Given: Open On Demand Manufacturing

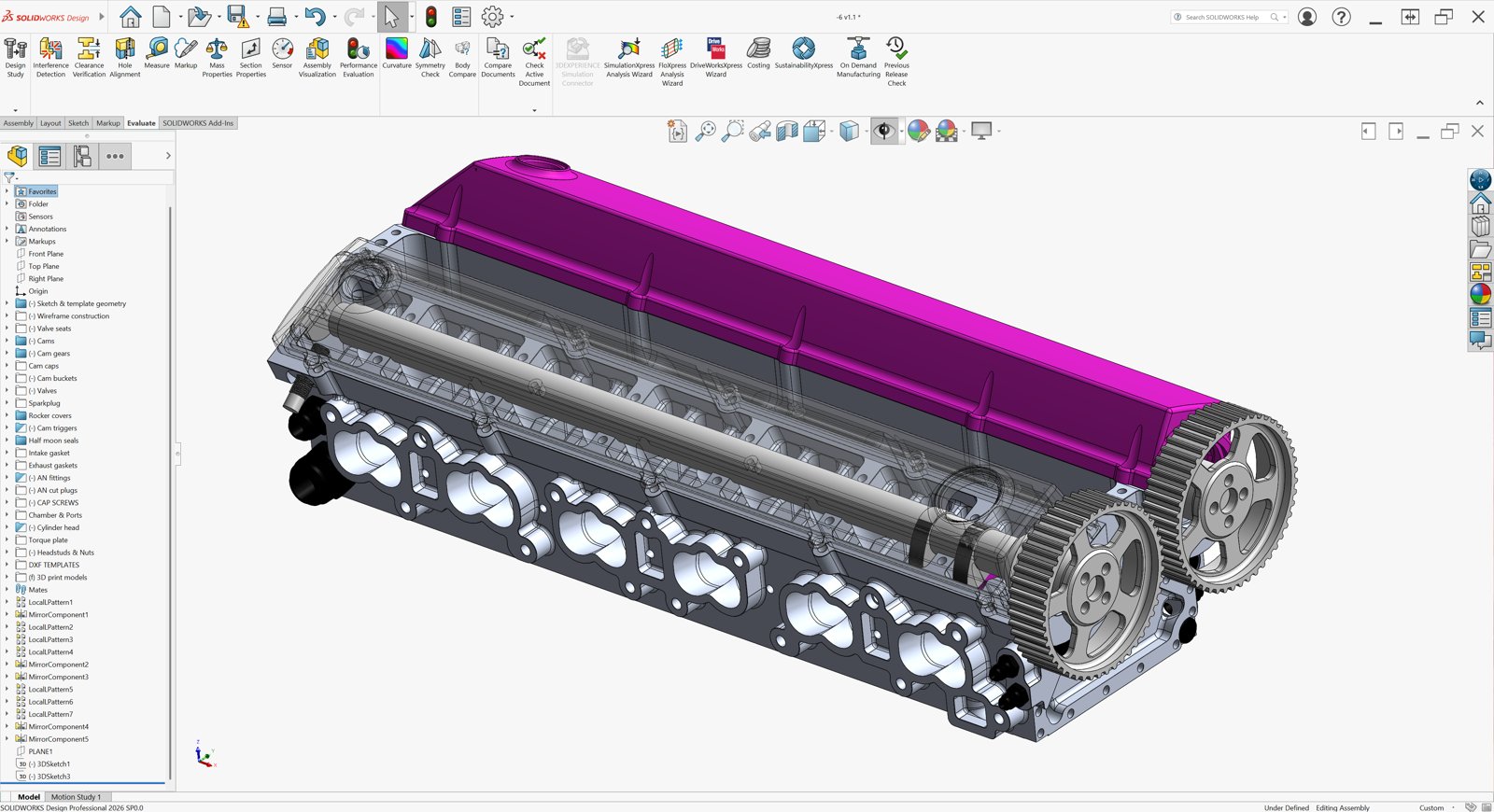Looking at the screenshot, I should pyautogui.click(x=858, y=58).
